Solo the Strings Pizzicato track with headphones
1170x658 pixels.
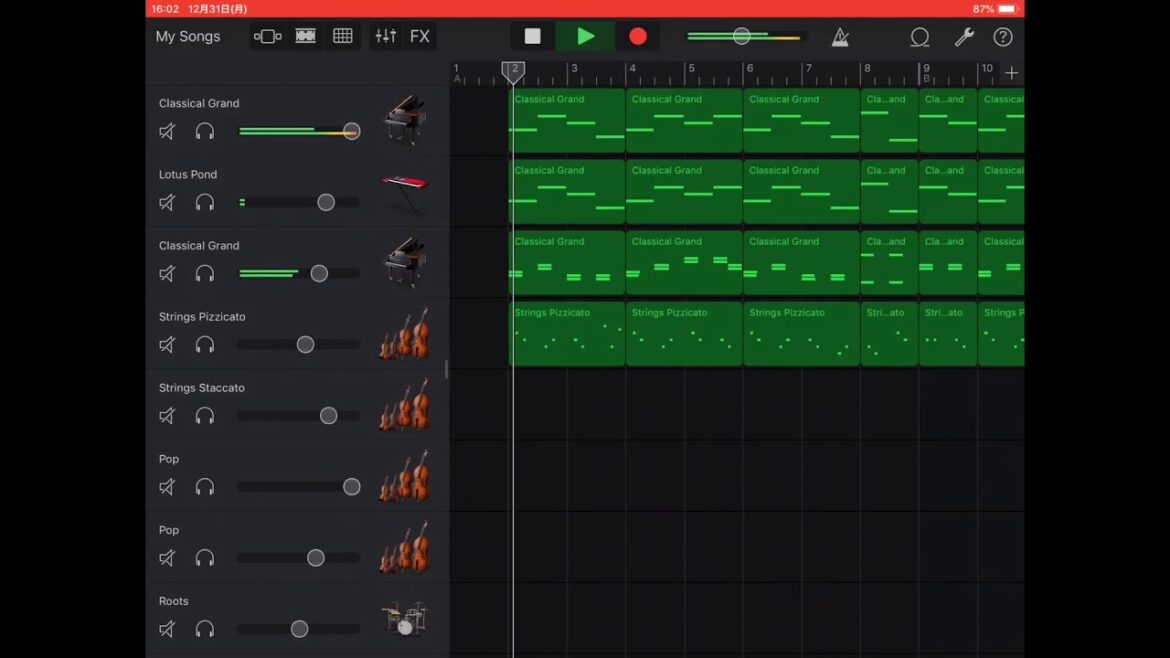(x=205, y=345)
